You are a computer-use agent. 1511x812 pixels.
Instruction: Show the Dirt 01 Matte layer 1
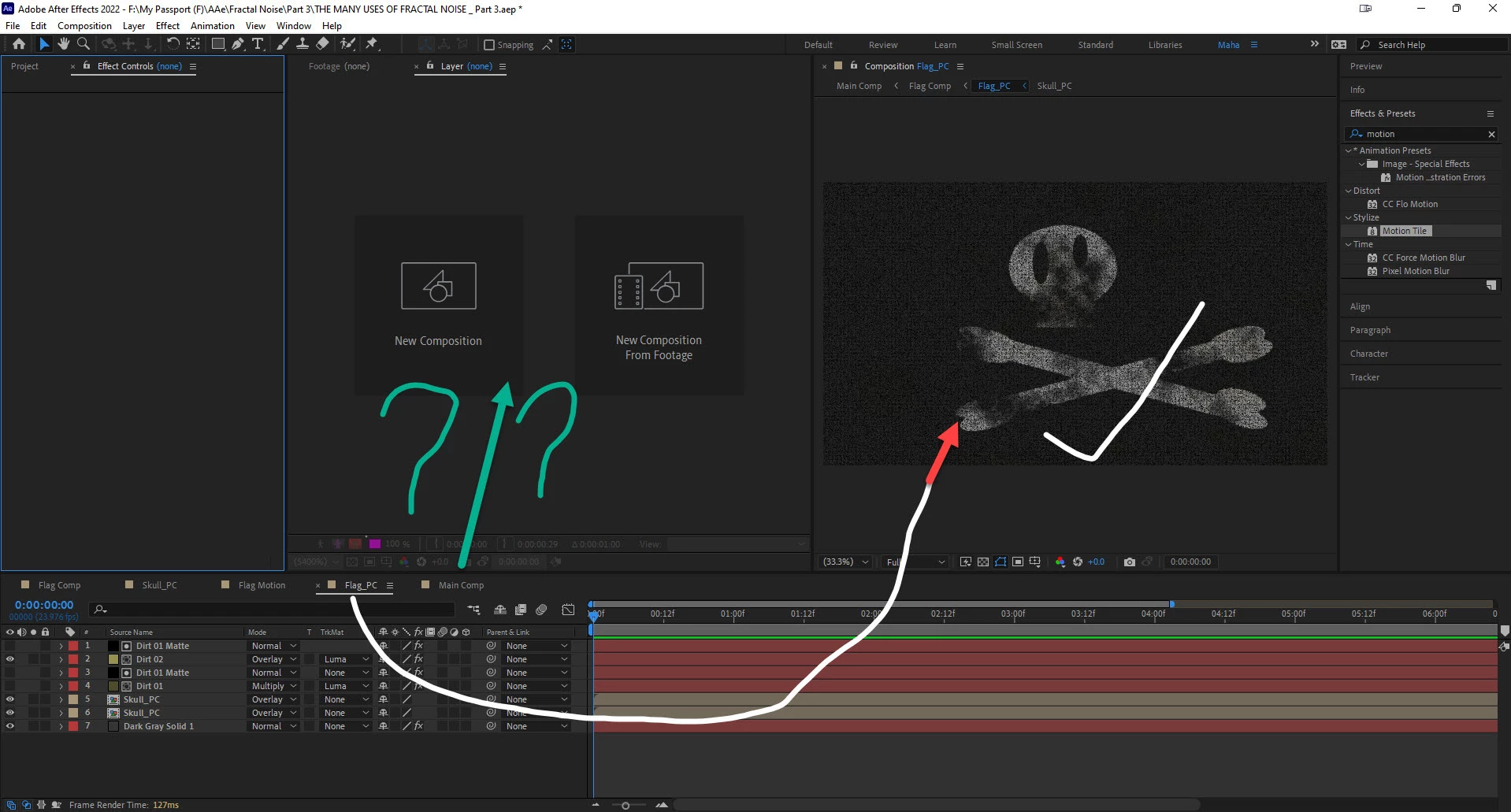[x=9, y=646]
